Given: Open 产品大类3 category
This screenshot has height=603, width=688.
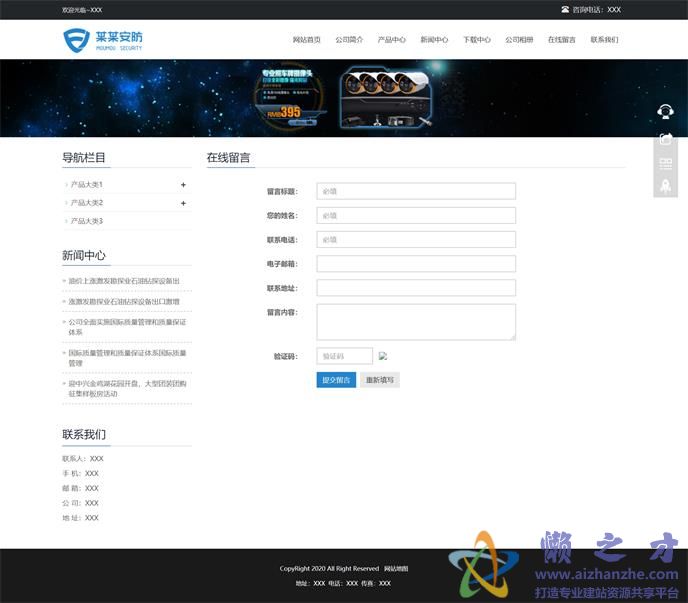Looking at the screenshot, I should (x=86, y=221).
